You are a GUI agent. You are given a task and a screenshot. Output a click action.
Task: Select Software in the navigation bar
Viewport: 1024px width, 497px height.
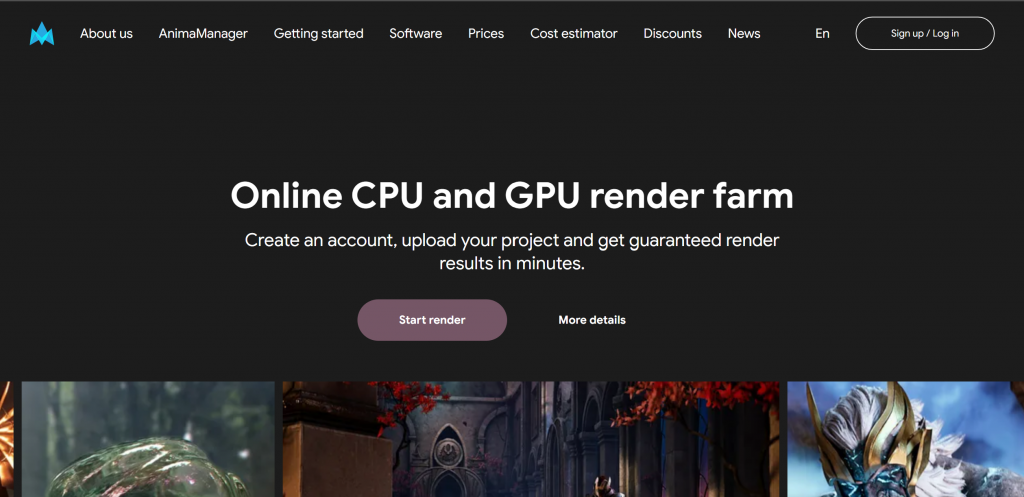point(415,33)
